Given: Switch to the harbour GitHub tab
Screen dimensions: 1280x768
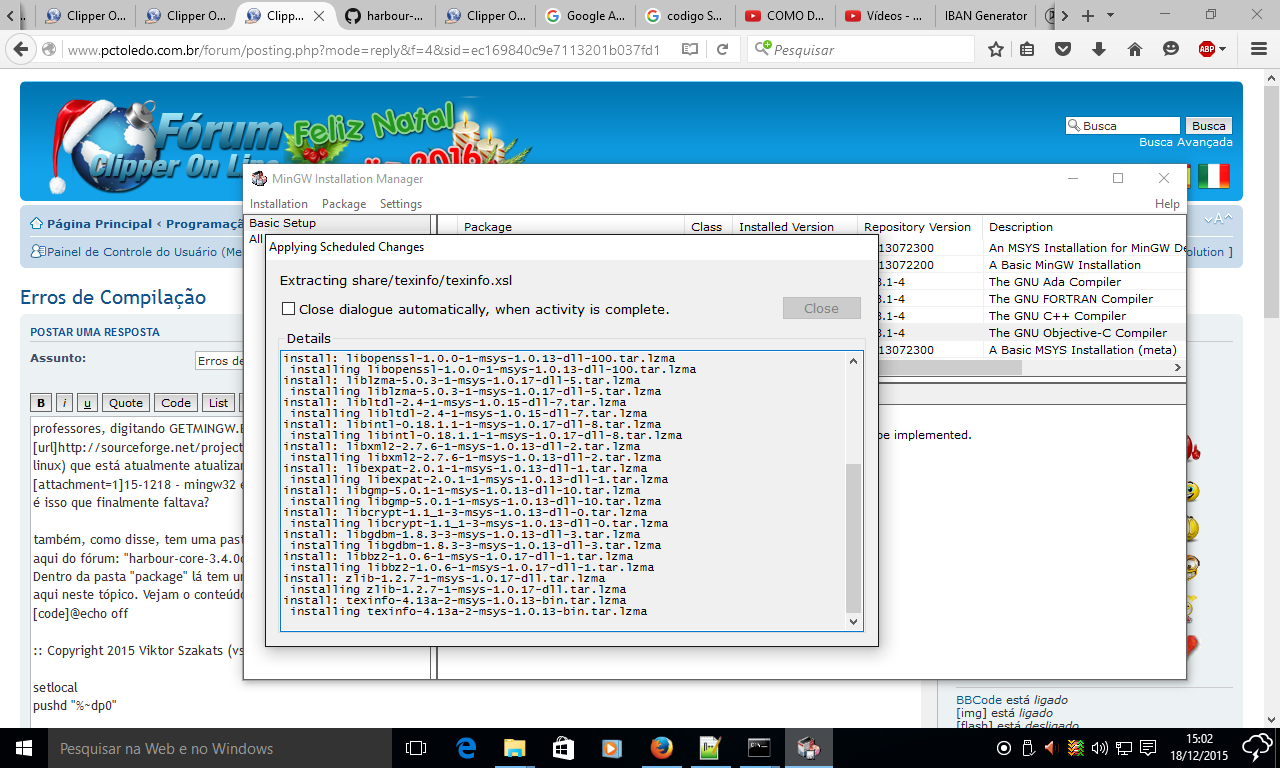Looking at the screenshot, I should tap(385, 16).
